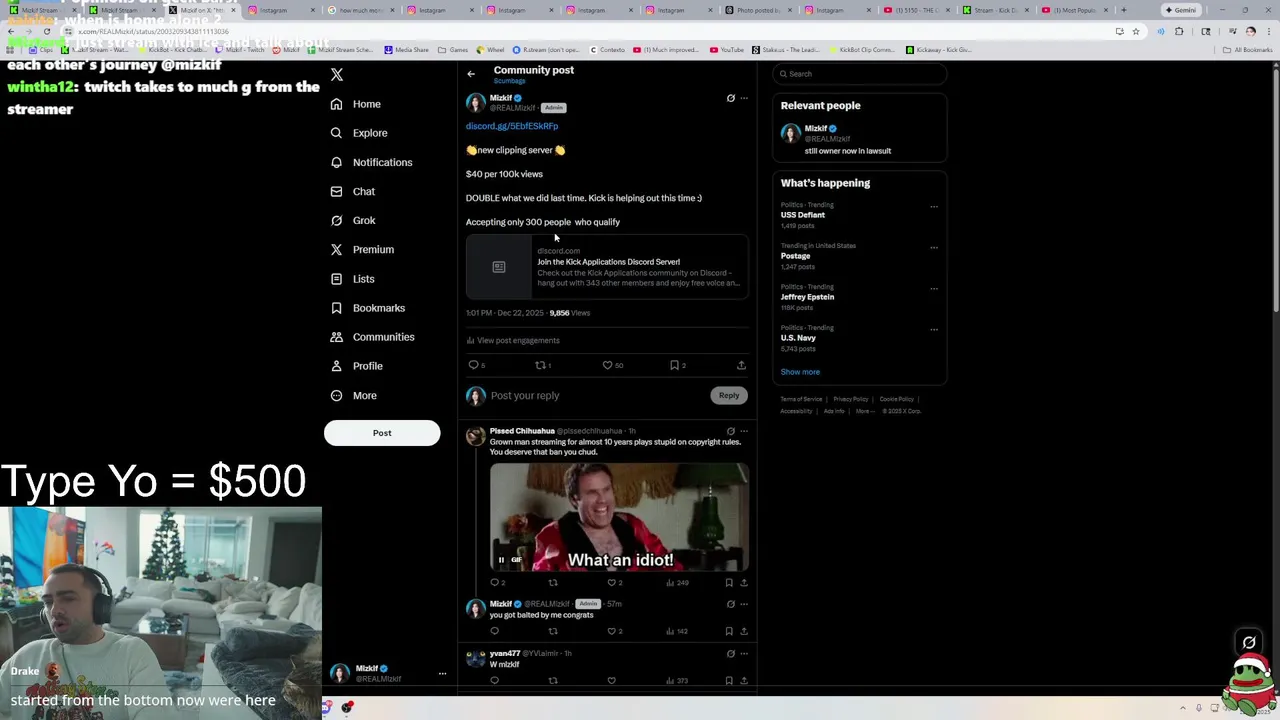This screenshot has width=1280, height=720.
Task: Open Grok in X sidebar
Action: click(x=352, y=220)
